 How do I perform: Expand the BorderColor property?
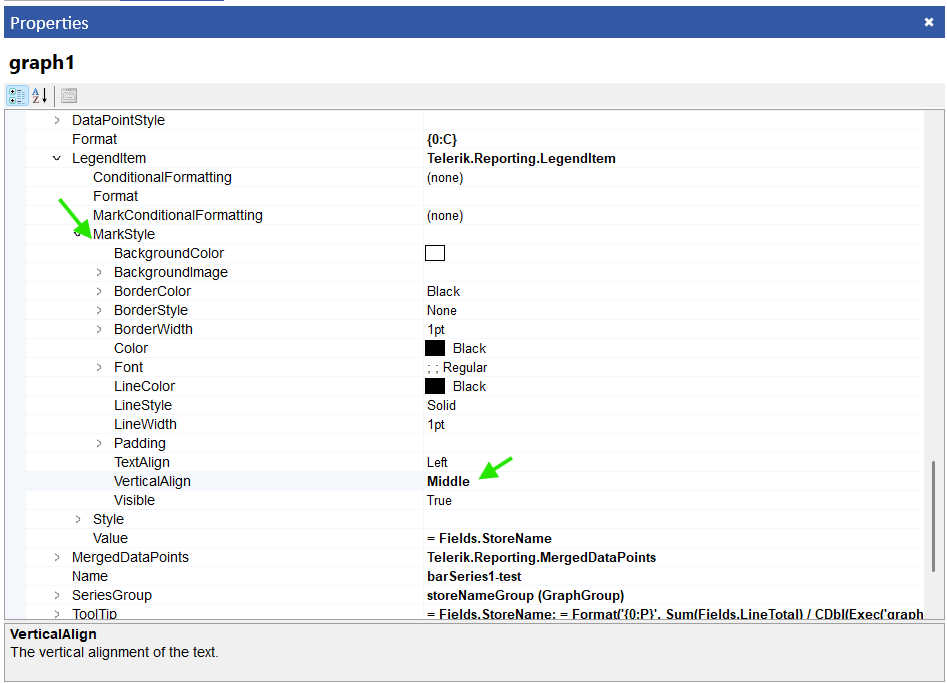(99, 291)
